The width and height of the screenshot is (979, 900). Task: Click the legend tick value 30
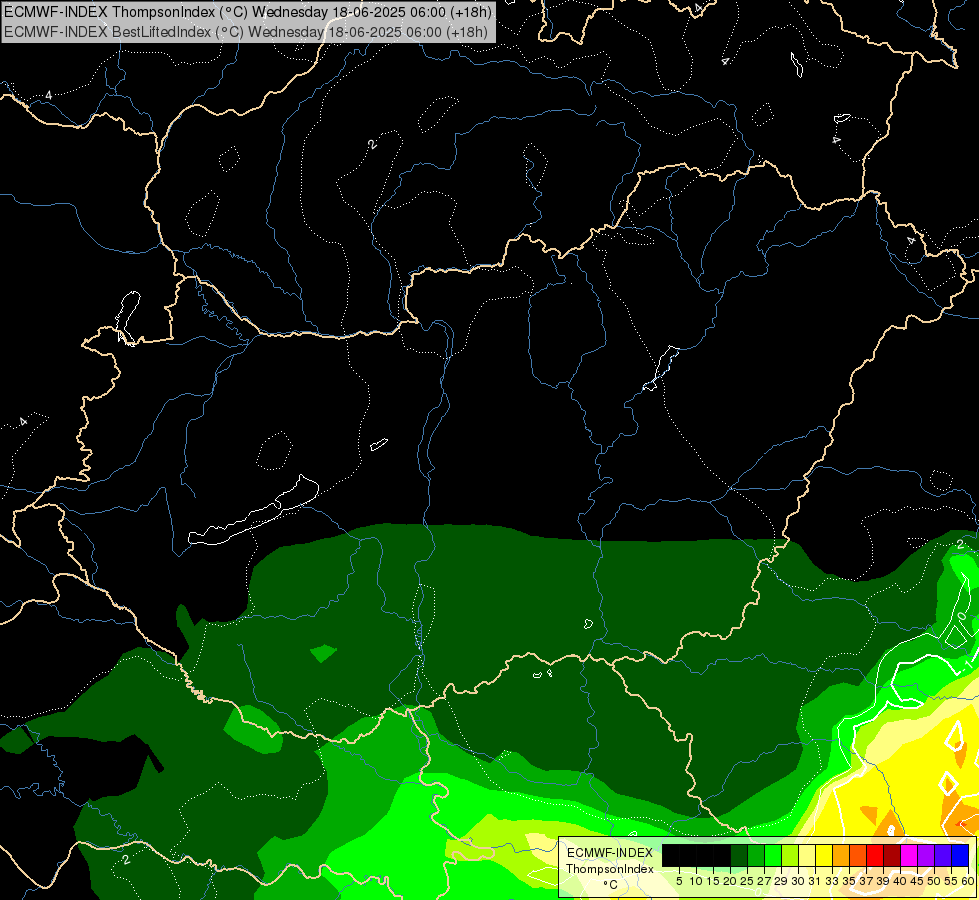[798, 881]
